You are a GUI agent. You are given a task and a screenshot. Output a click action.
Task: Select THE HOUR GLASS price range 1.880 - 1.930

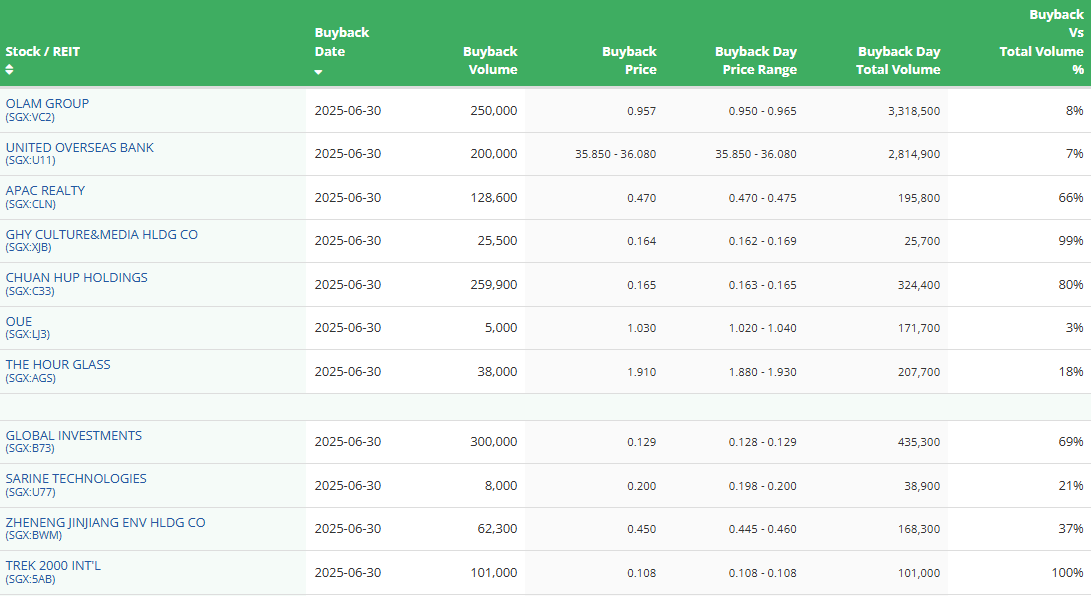point(763,372)
